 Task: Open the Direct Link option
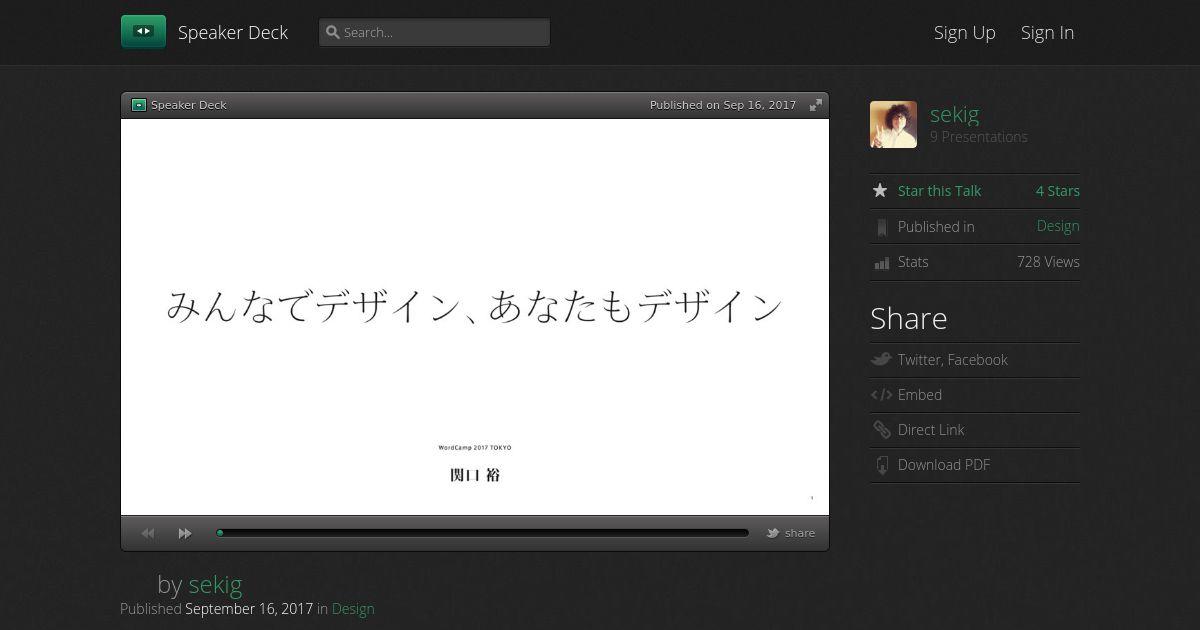pos(931,430)
